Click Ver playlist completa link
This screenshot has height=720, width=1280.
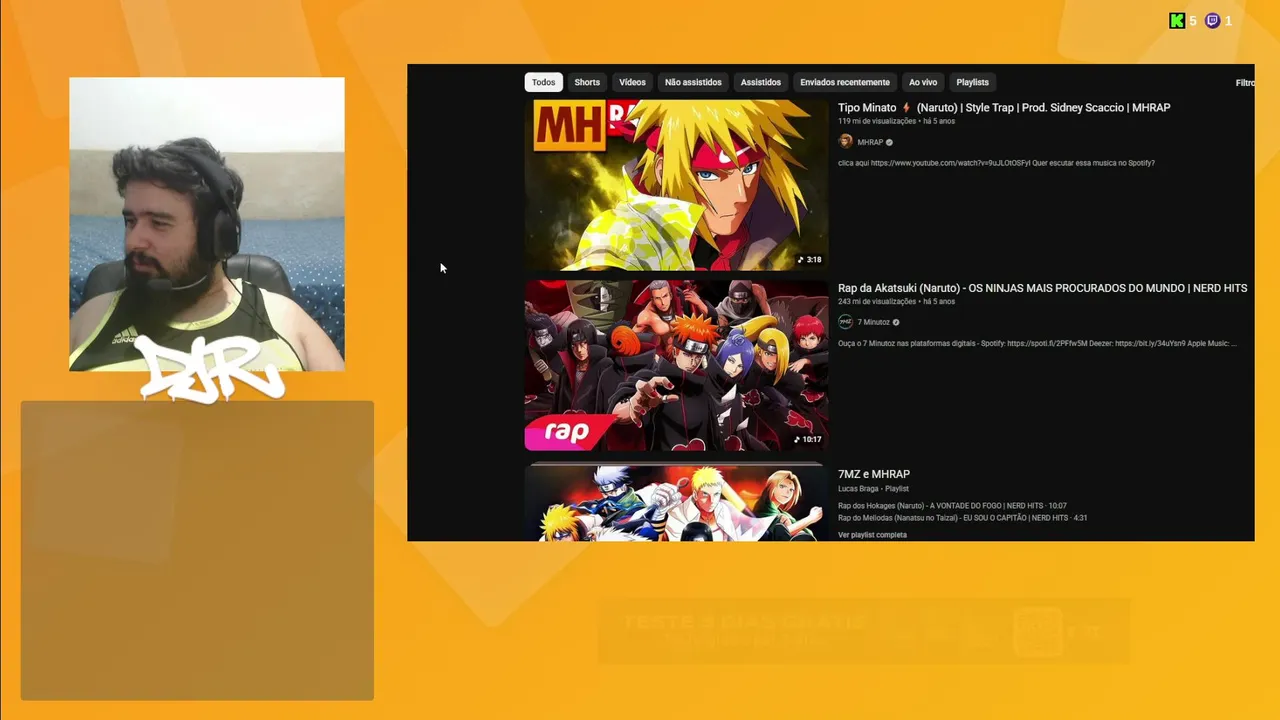[x=872, y=535]
